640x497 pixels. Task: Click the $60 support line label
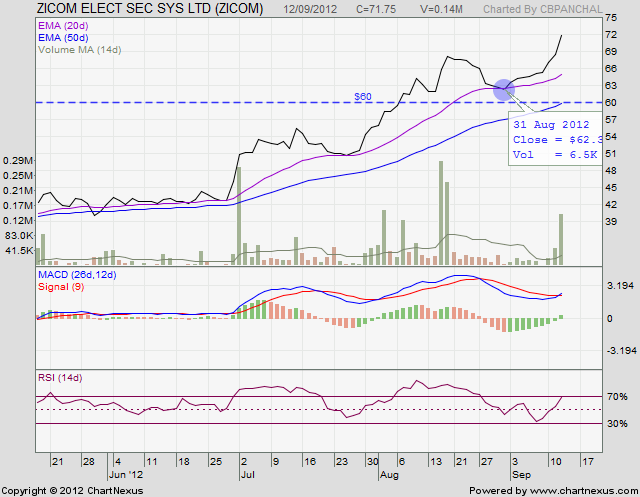click(x=363, y=97)
